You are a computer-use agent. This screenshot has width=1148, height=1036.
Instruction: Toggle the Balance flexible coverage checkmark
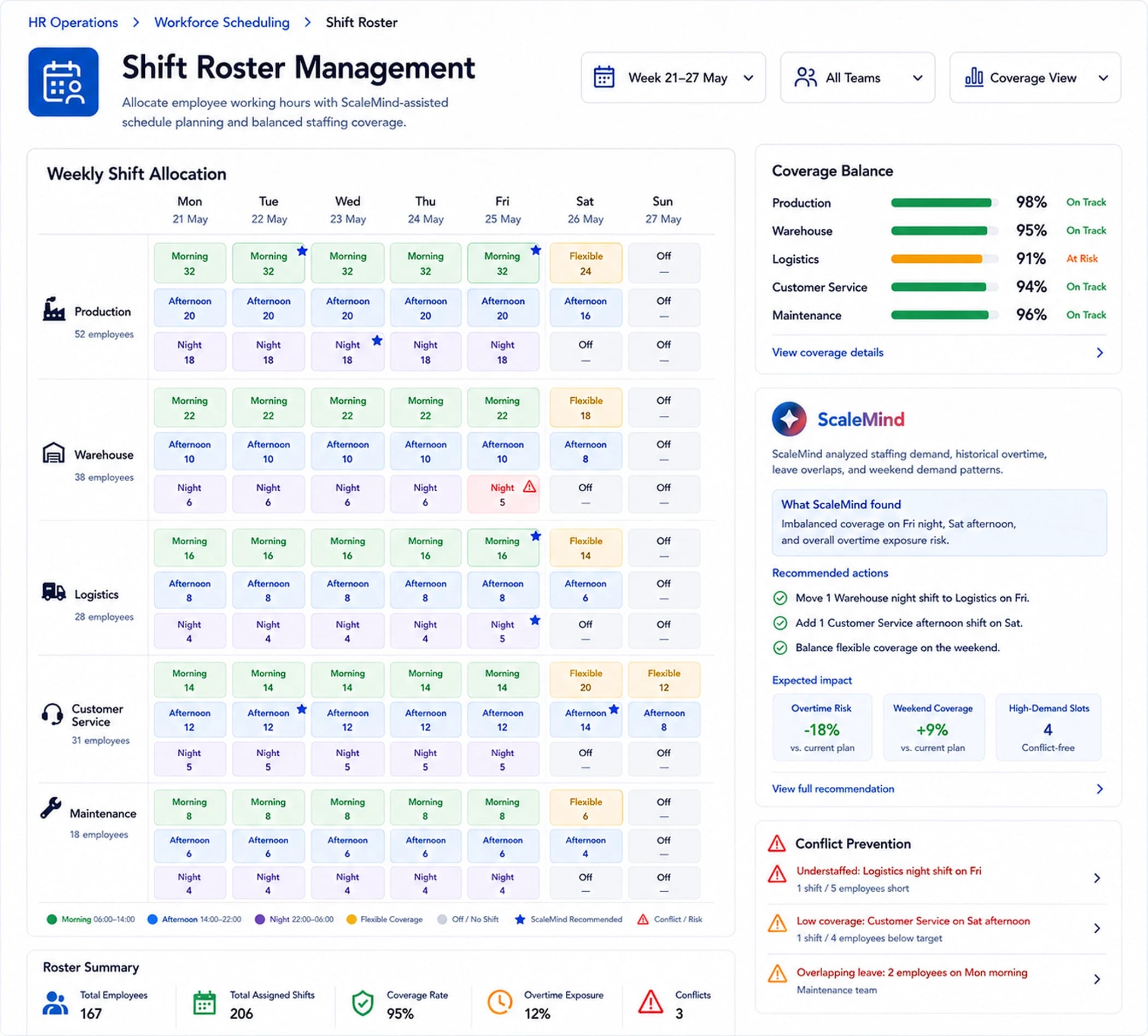click(x=780, y=648)
